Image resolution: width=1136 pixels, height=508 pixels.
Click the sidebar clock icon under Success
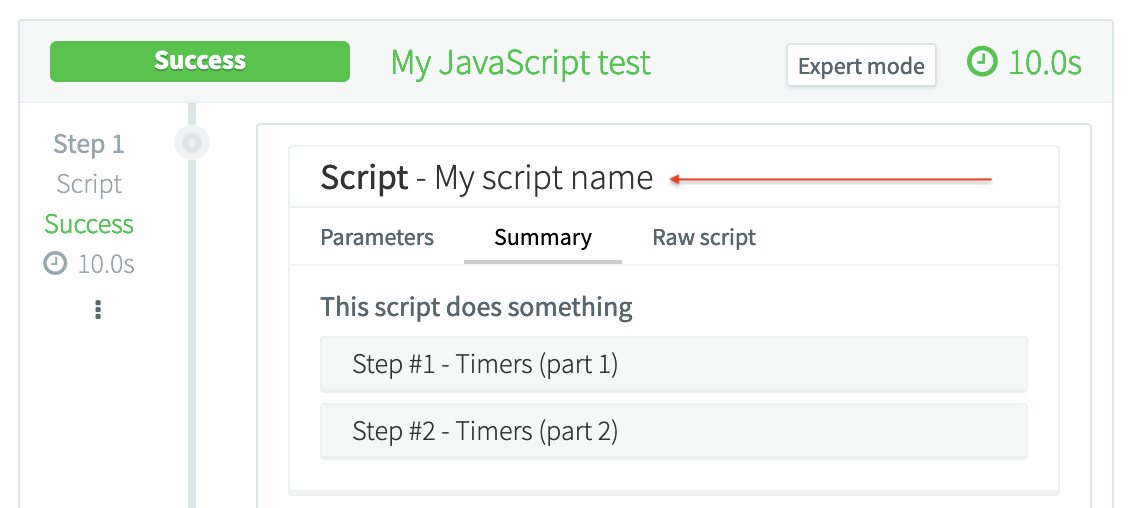click(56, 264)
